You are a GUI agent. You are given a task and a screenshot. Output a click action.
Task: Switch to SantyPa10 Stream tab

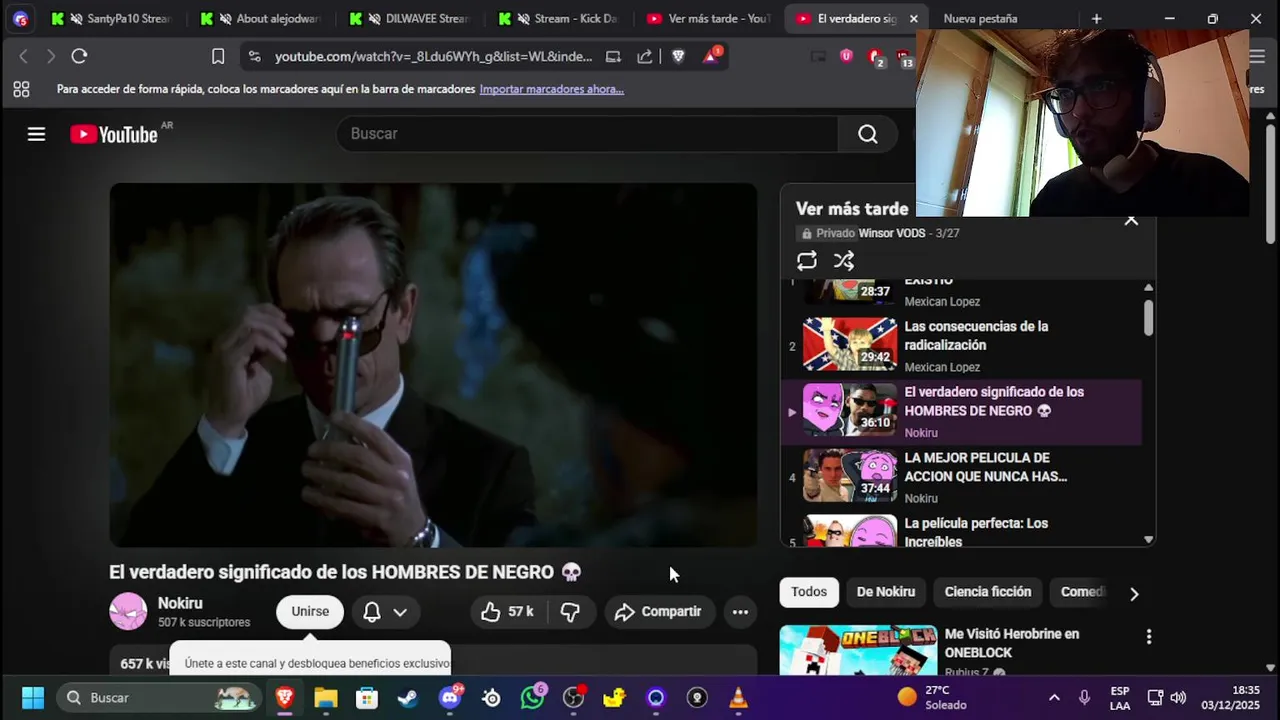tap(113, 18)
